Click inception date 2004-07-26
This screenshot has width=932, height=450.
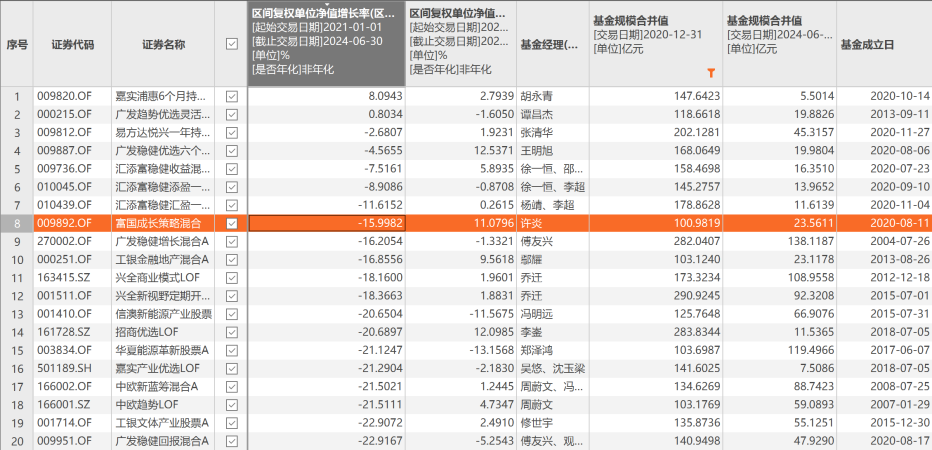point(899,241)
